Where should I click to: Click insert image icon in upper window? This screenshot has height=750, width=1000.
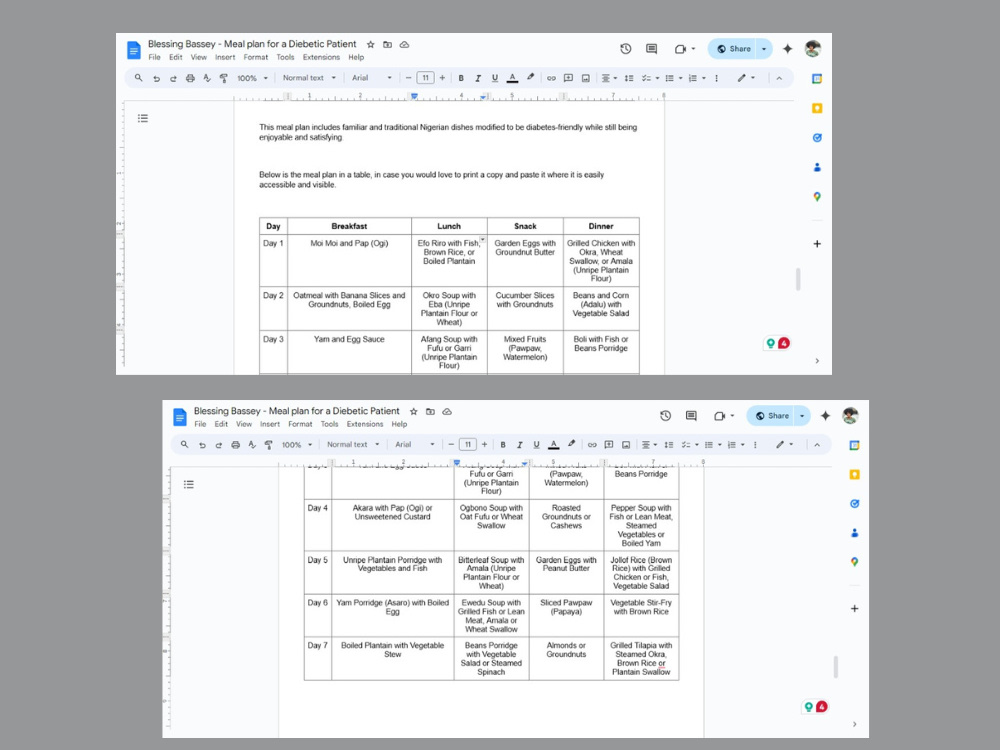coord(585,78)
